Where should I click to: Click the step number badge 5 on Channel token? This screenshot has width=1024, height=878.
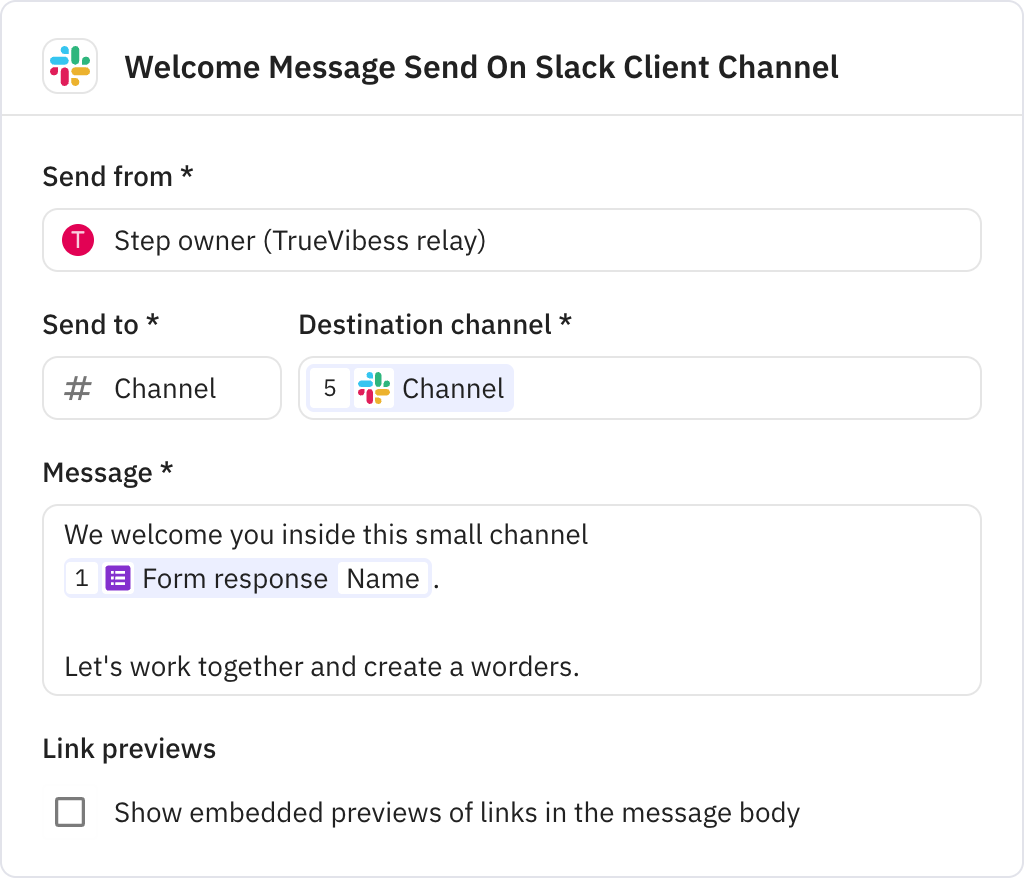tap(331, 388)
